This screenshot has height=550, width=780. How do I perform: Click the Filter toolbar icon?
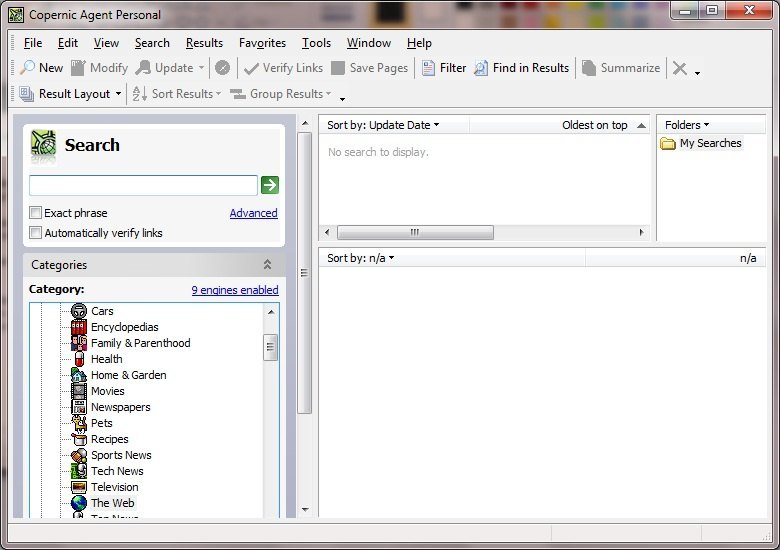428,68
